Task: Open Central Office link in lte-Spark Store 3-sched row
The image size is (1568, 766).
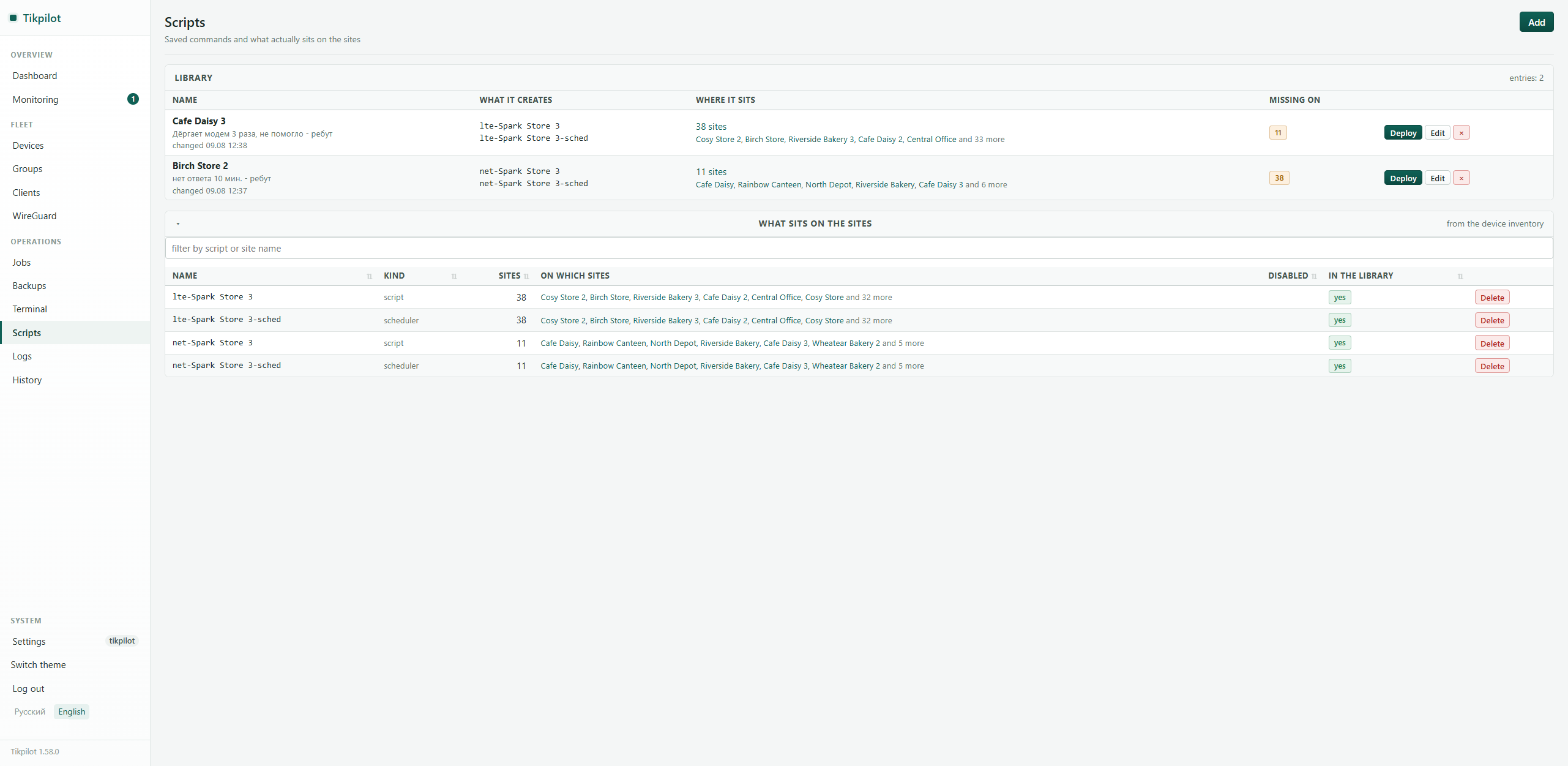Action: coord(776,321)
